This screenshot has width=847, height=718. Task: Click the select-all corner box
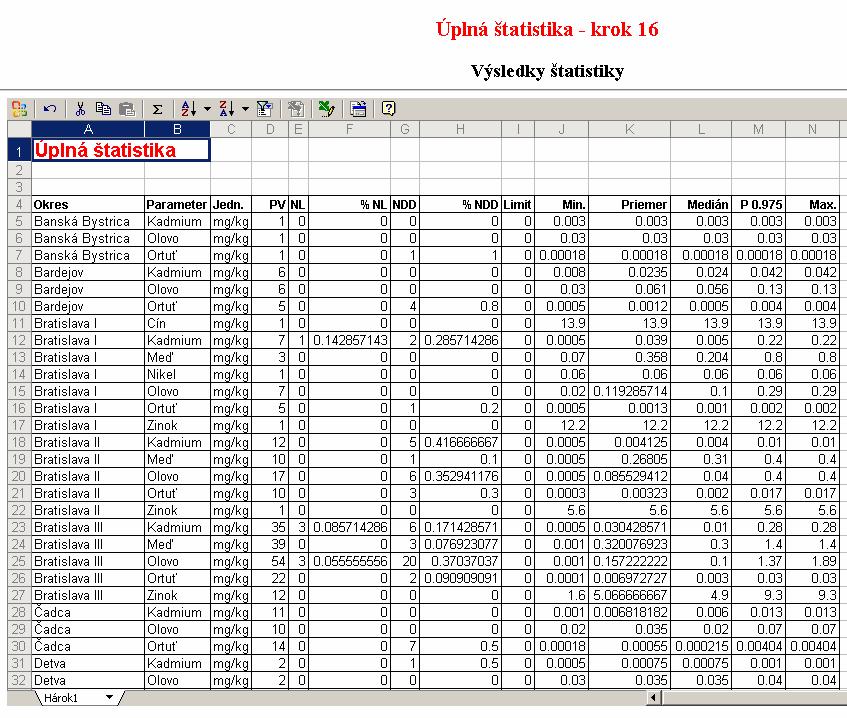[x=19, y=129]
